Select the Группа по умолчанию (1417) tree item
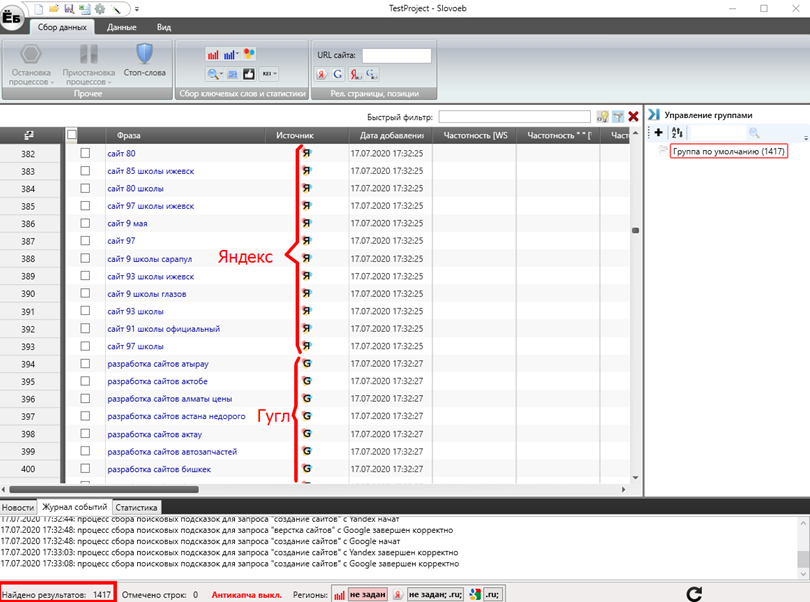 click(x=728, y=151)
